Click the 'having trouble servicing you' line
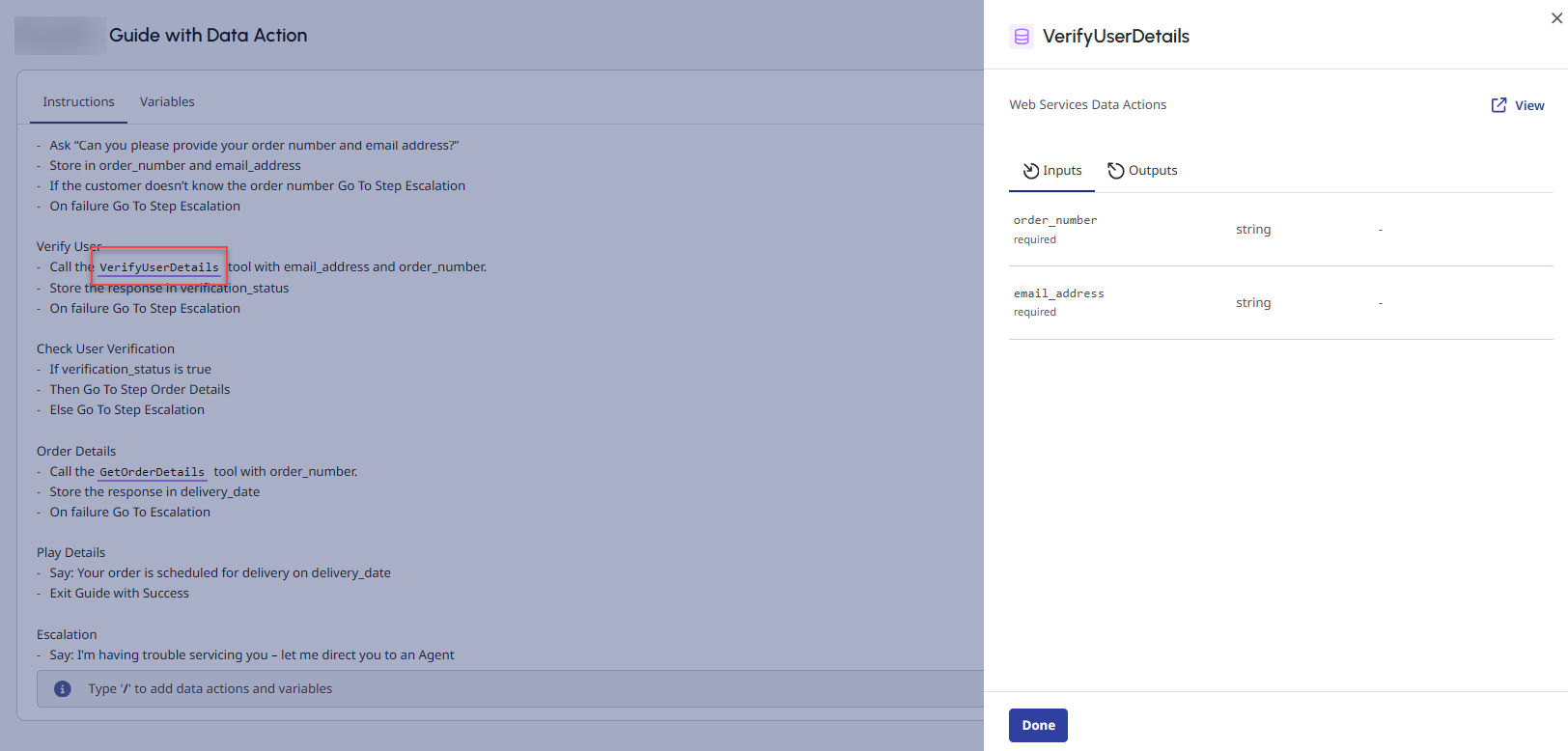 pos(252,655)
